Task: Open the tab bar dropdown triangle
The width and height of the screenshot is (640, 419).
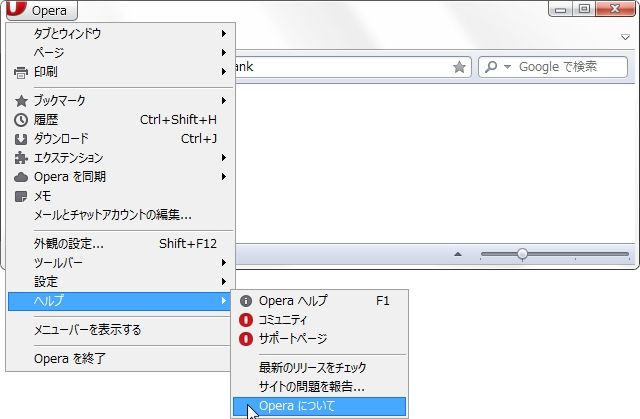Action: click(625, 37)
